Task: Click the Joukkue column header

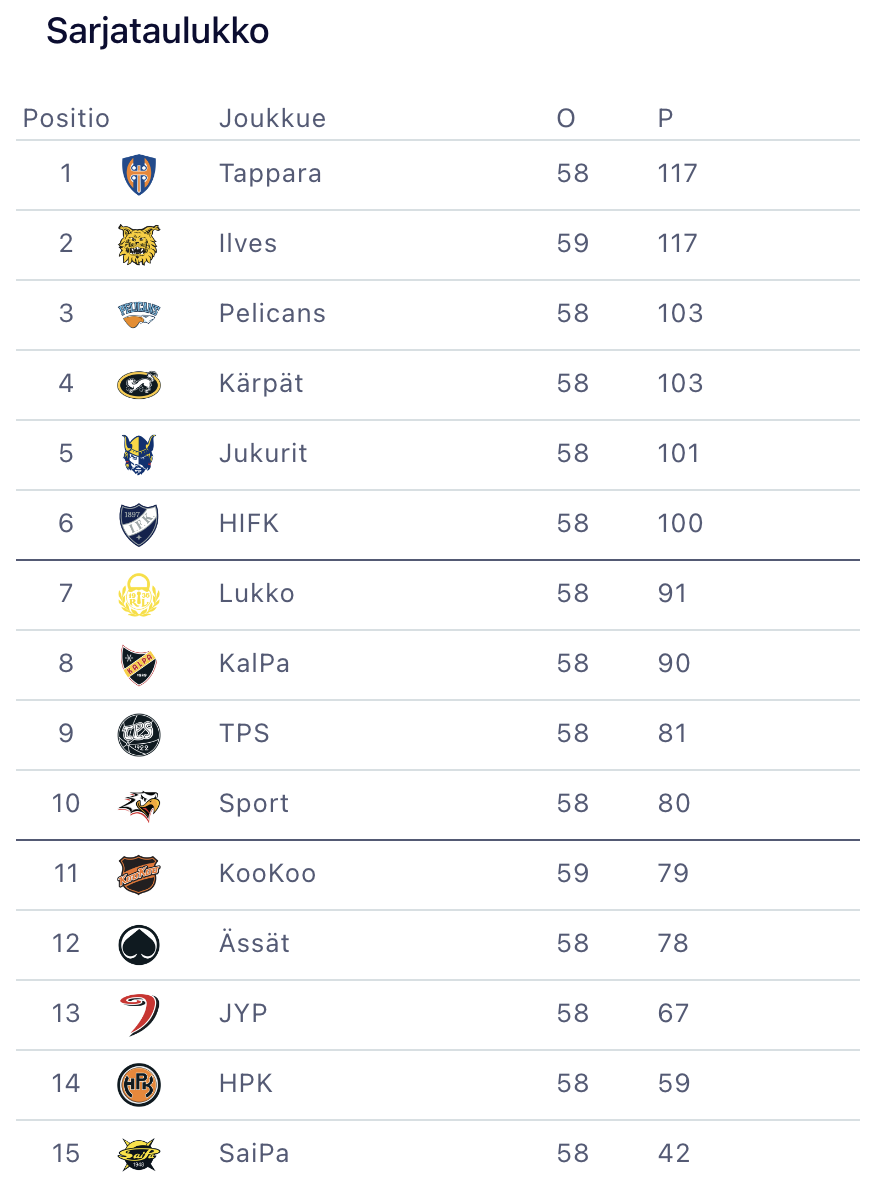Action: [x=272, y=118]
